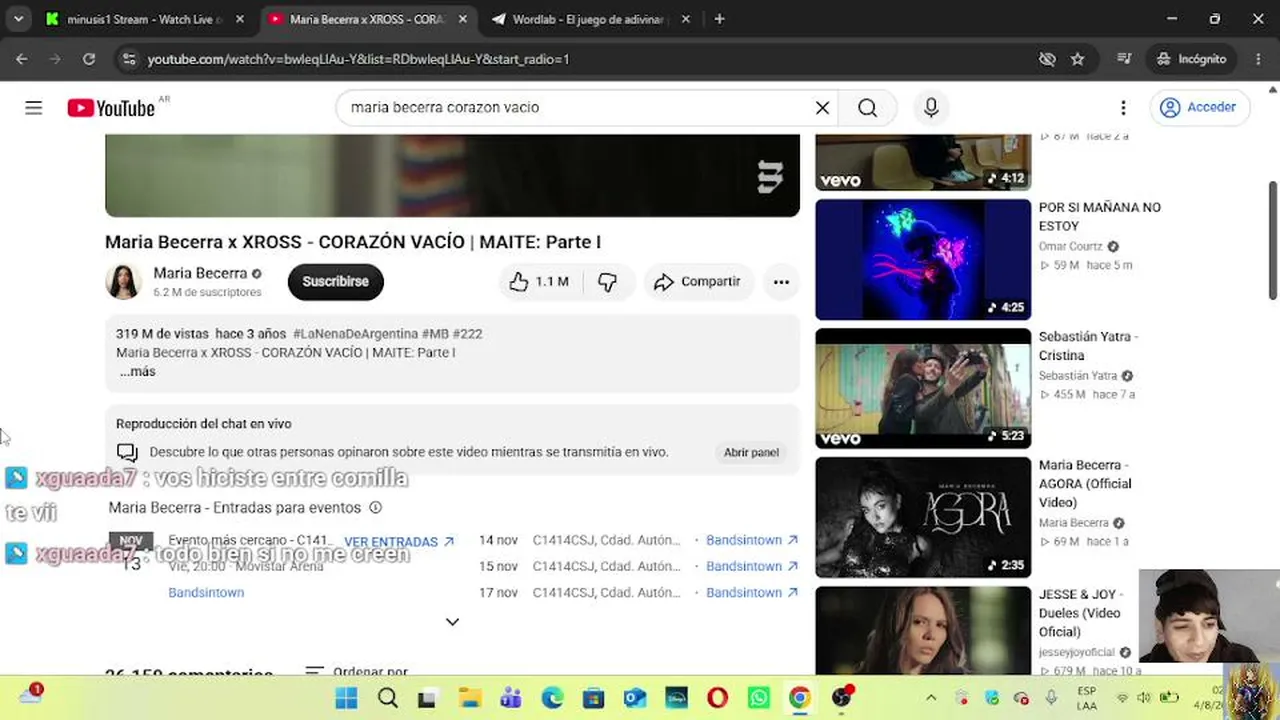Go to the YouTube home logo

click(111, 108)
